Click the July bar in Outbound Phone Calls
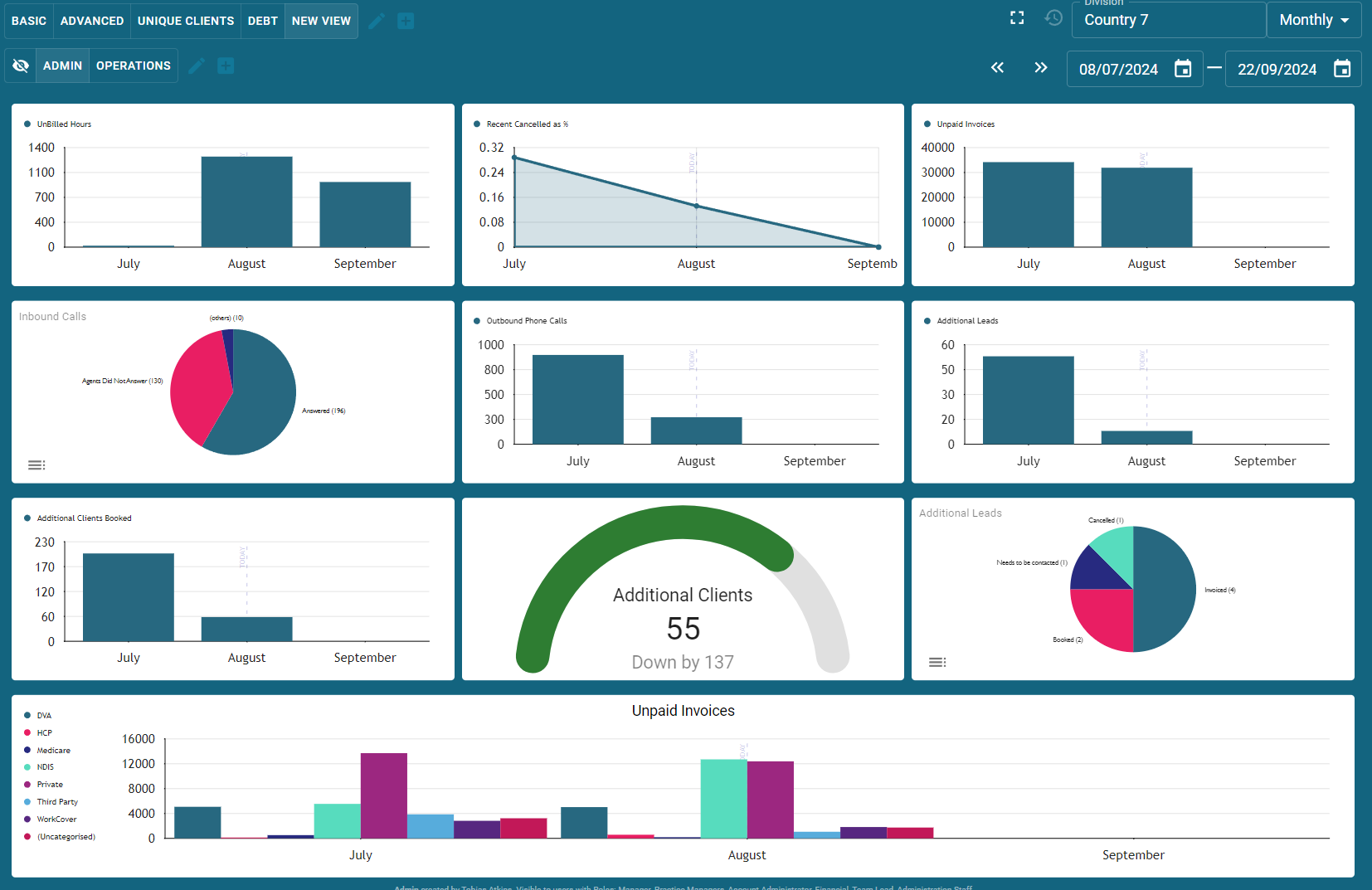 [577, 400]
